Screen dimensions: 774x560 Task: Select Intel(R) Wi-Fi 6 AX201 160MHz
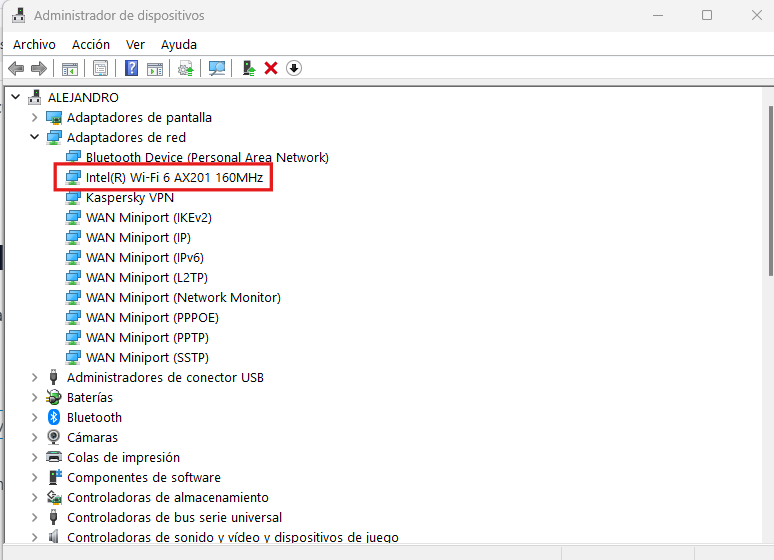coord(174,177)
